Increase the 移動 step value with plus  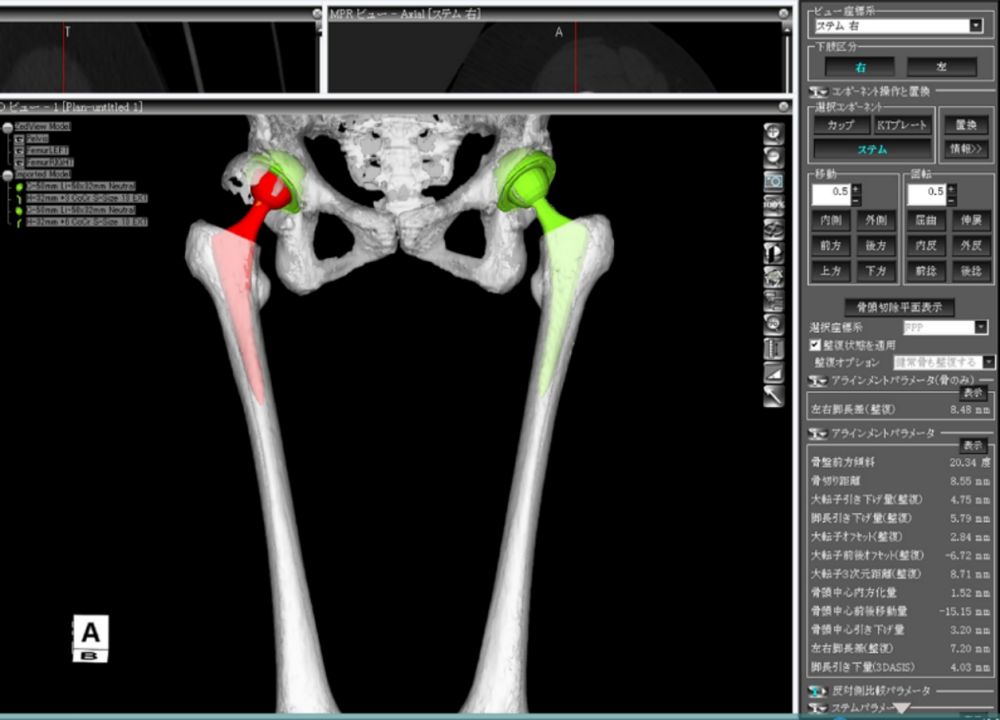(x=855, y=187)
